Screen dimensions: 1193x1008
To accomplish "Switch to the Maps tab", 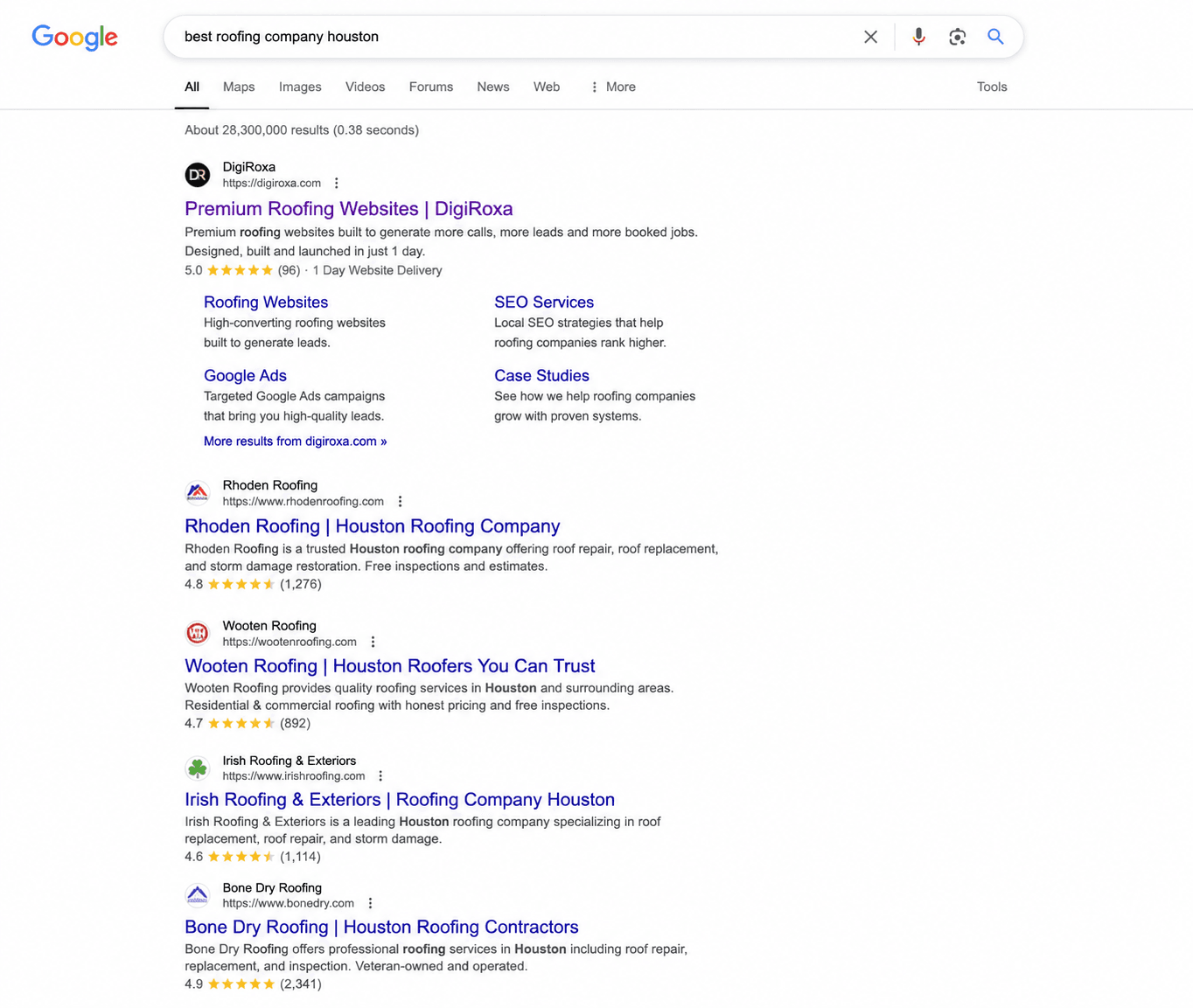I will [x=239, y=87].
